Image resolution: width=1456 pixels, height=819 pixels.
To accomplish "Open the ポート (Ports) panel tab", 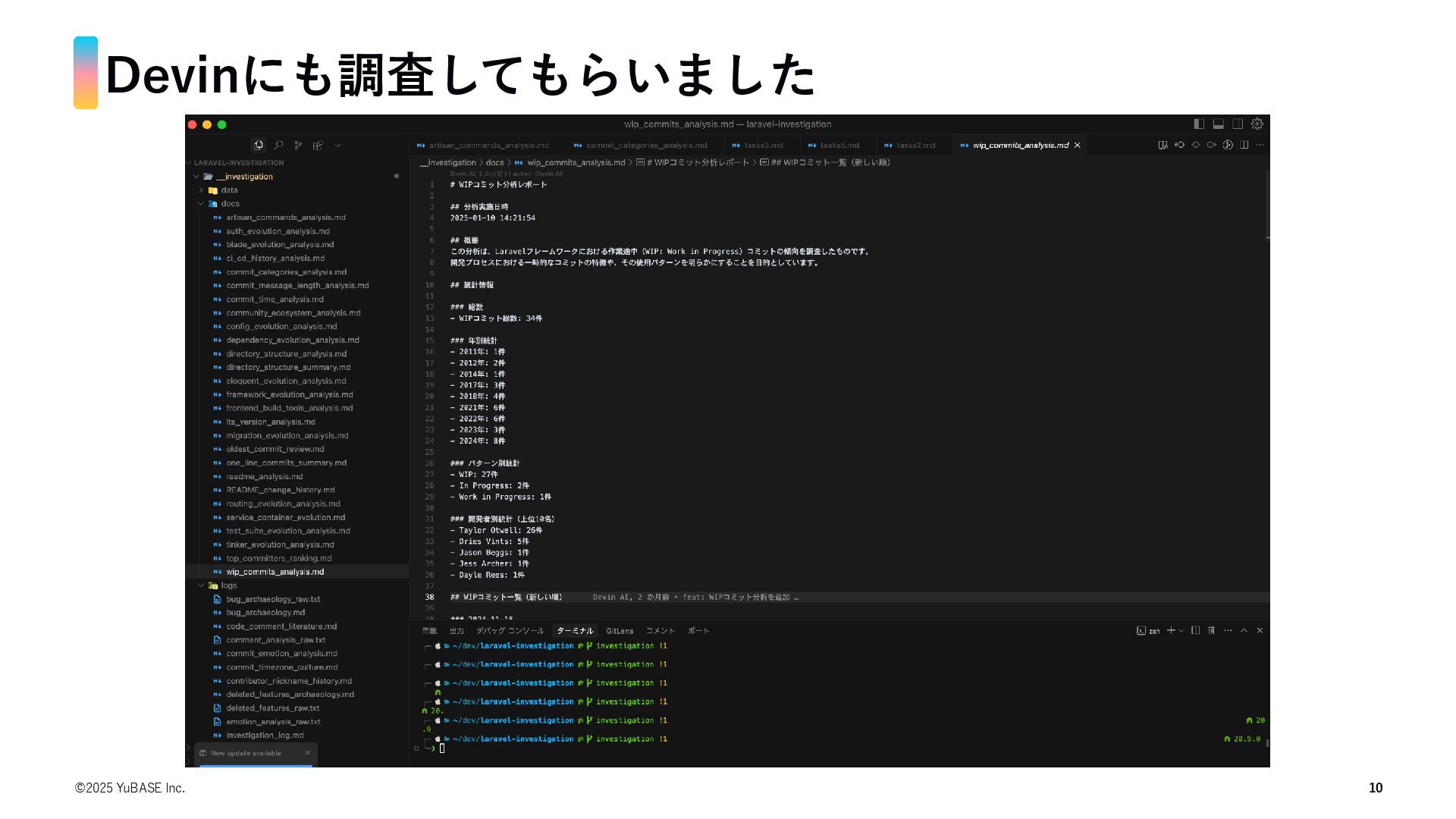I will [698, 631].
